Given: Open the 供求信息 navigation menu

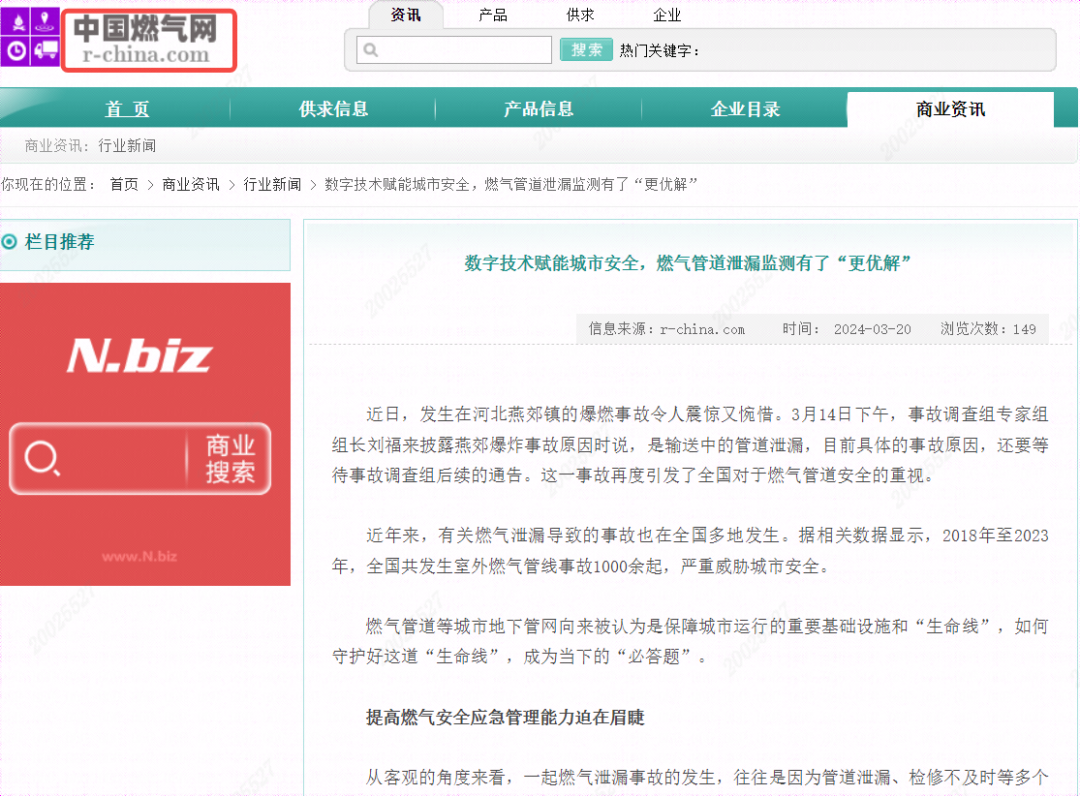Looking at the screenshot, I should pos(332,109).
